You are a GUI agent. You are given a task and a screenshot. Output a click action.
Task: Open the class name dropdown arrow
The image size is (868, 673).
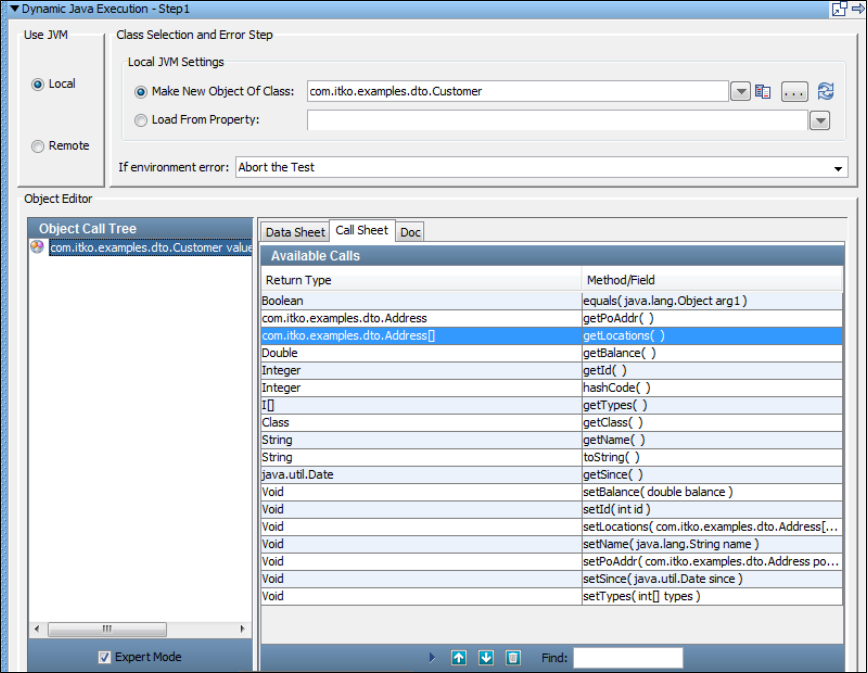[x=740, y=91]
